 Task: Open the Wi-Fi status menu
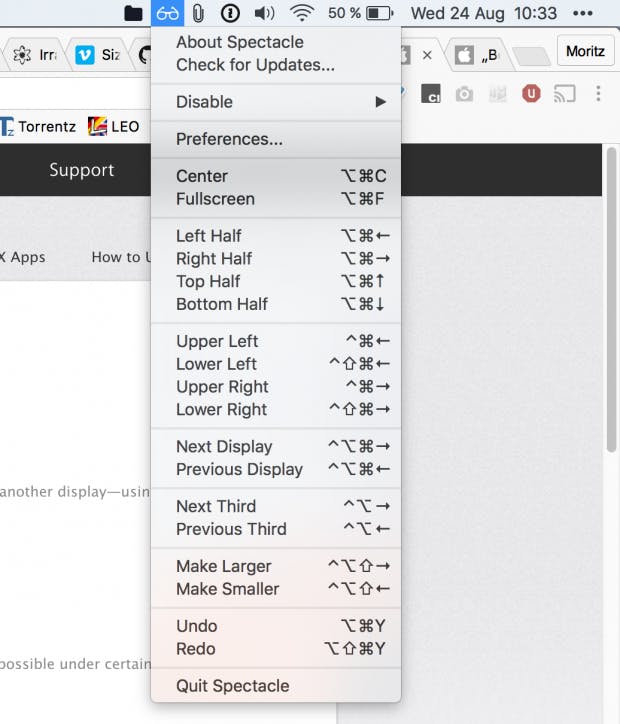[302, 13]
